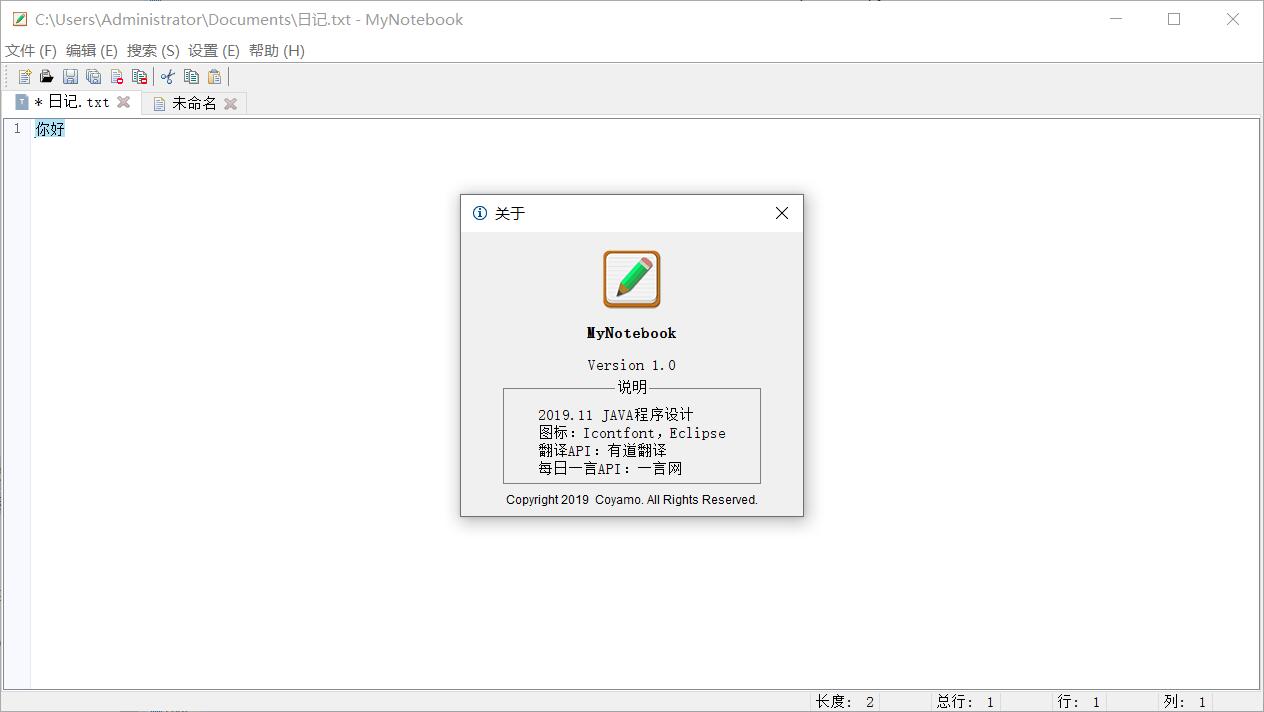Viewport: 1264px width, 712px height.
Task: Open the 帮助 (H) menu
Action: click(277, 50)
